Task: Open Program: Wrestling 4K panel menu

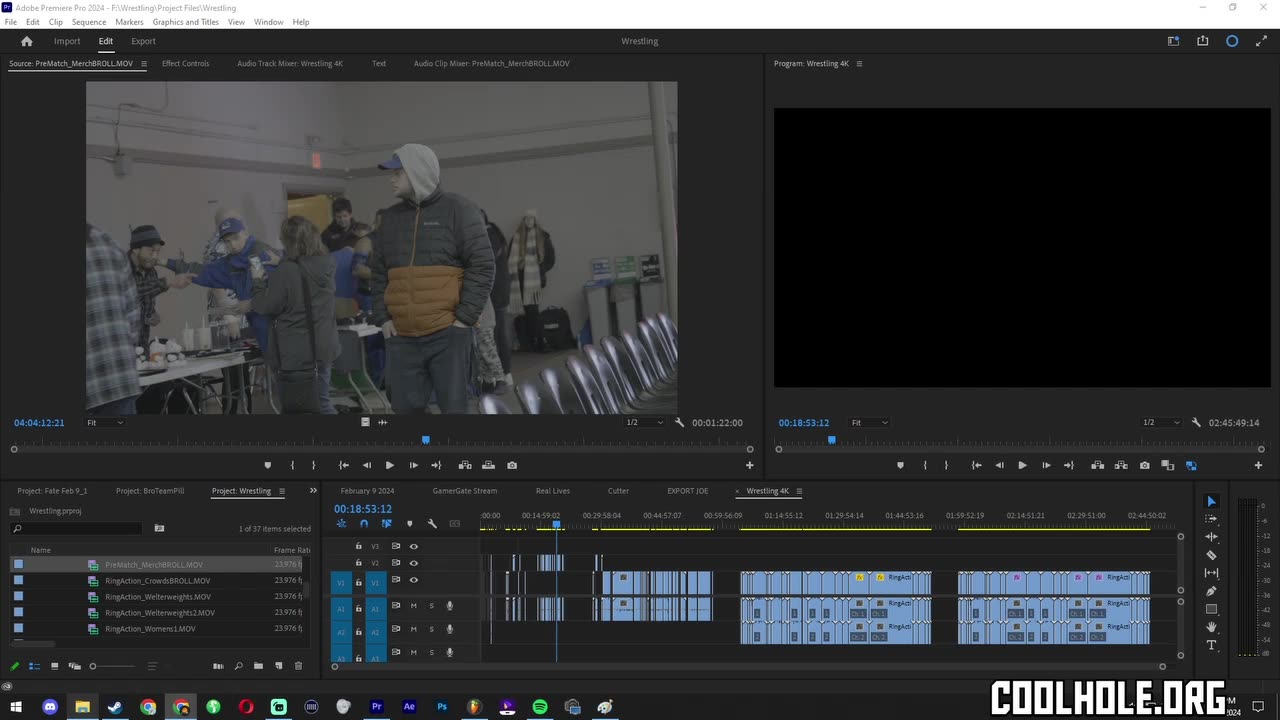Action: click(x=859, y=64)
